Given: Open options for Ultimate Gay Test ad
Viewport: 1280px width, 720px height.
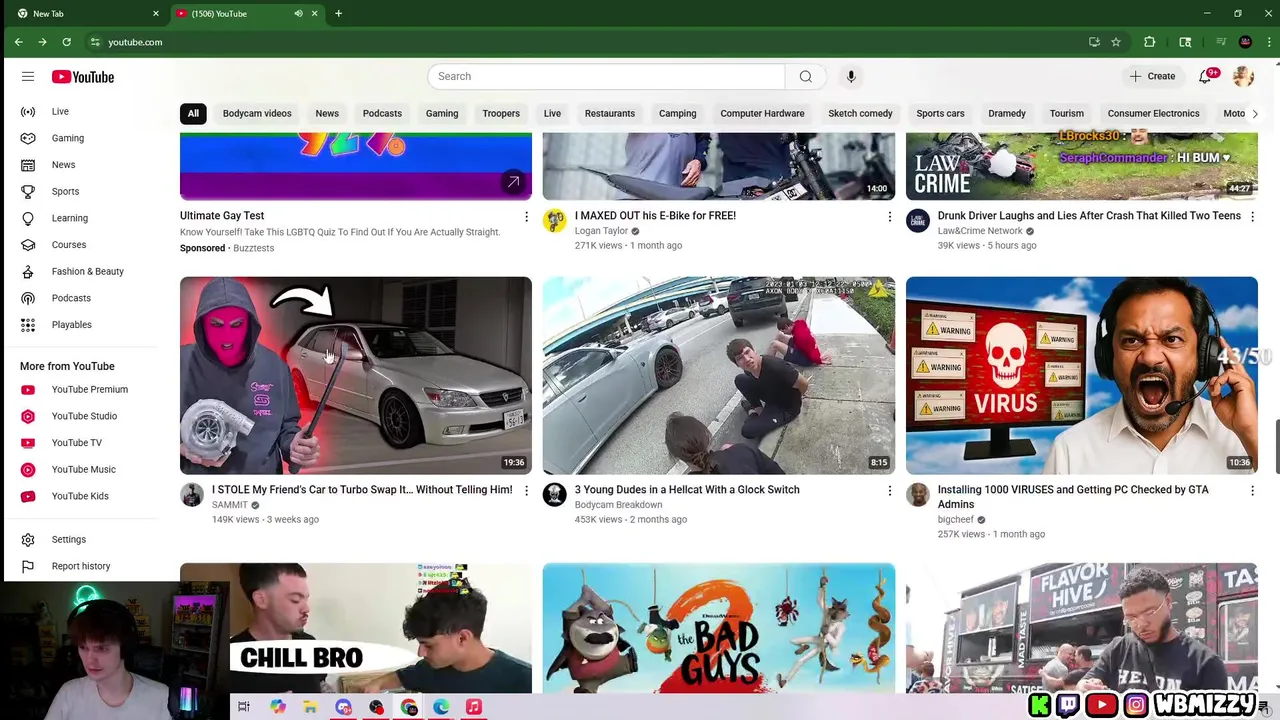Looking at the screenshot, I should coord(526,216).
